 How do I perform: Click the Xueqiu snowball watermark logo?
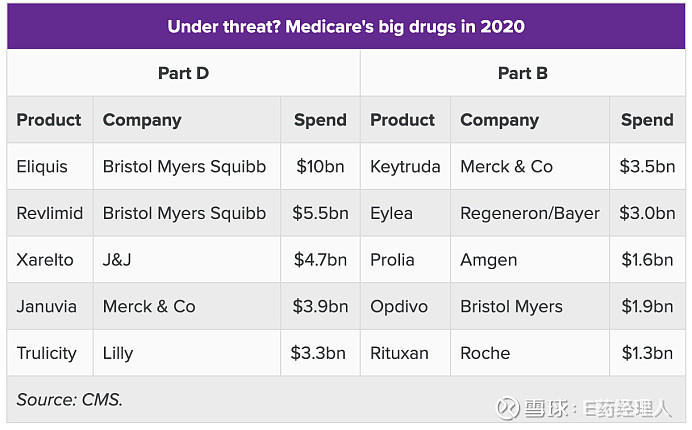[510, 407]
